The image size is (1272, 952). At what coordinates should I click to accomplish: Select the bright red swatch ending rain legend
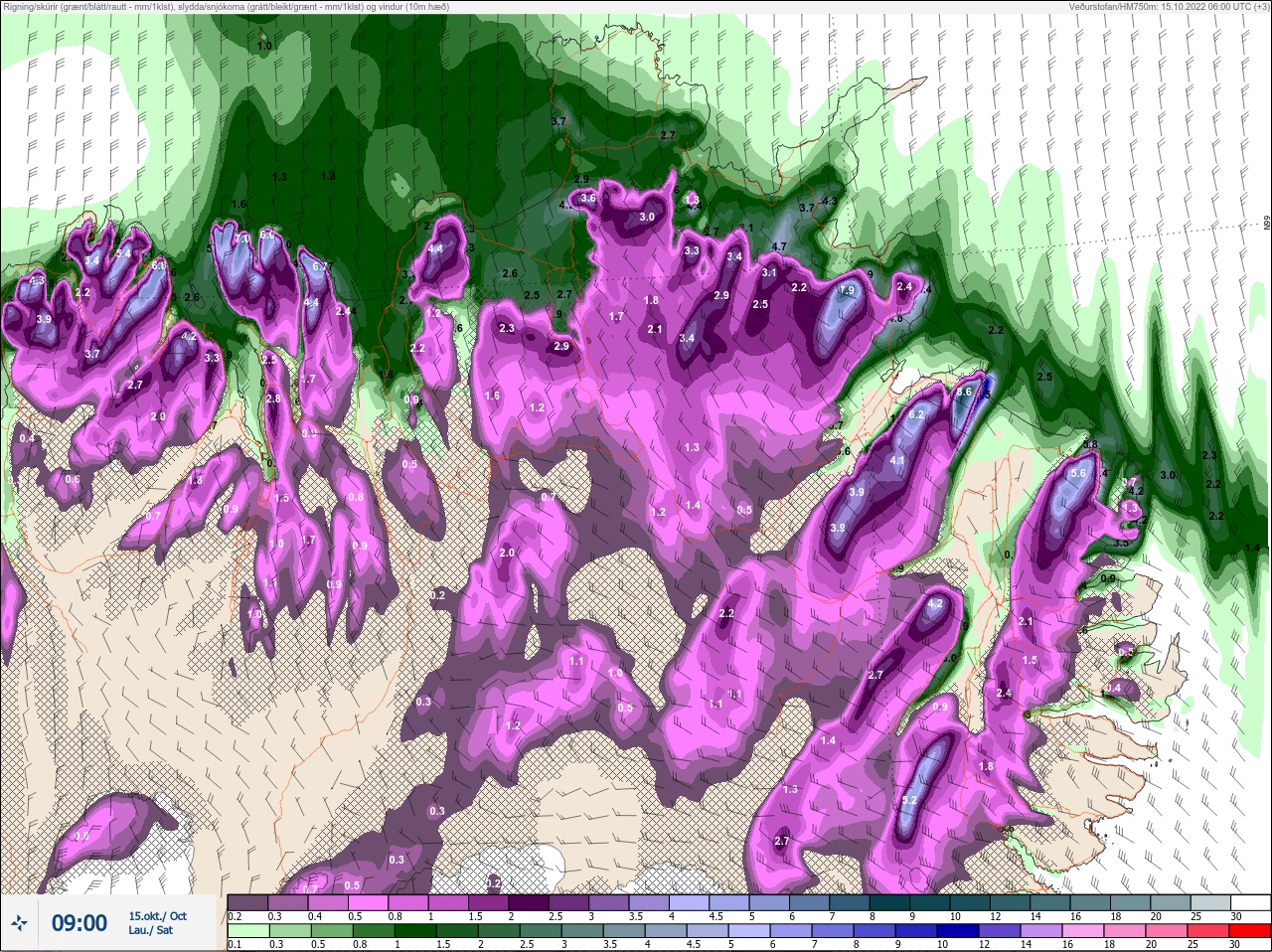click(x=1251, y=932)
